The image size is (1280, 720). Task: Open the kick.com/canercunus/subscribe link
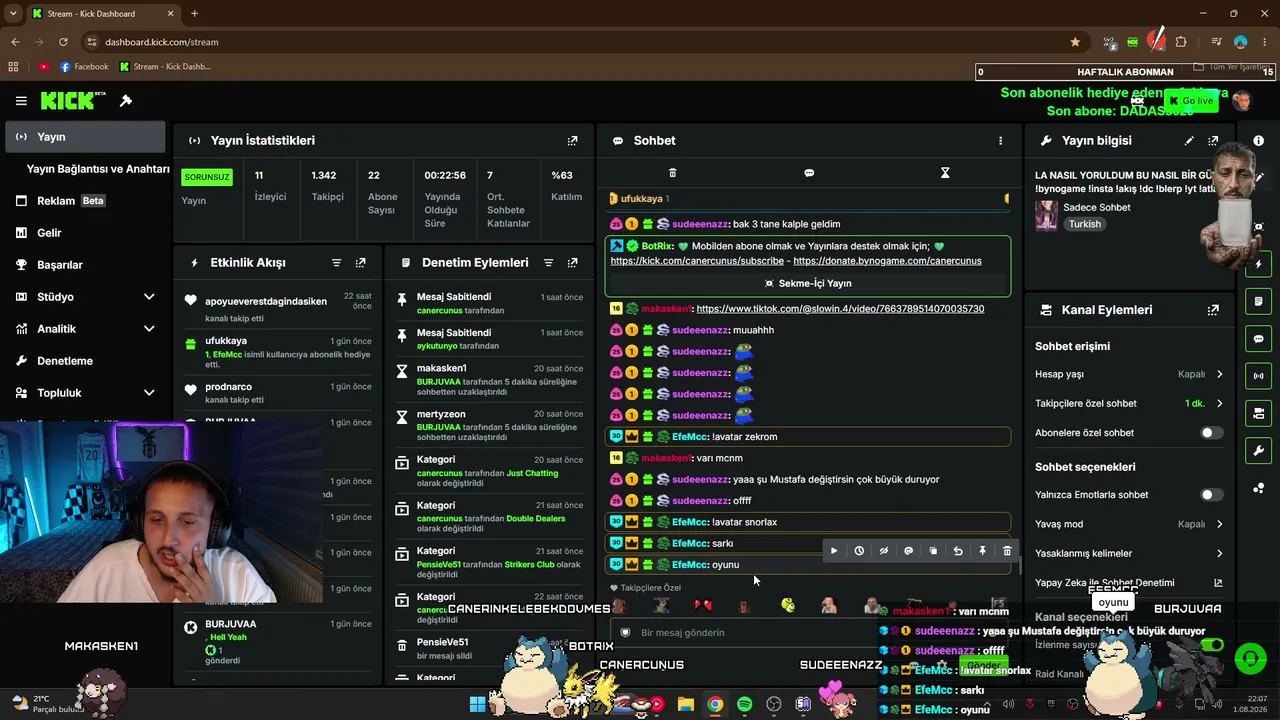click(x=697, y=261)
